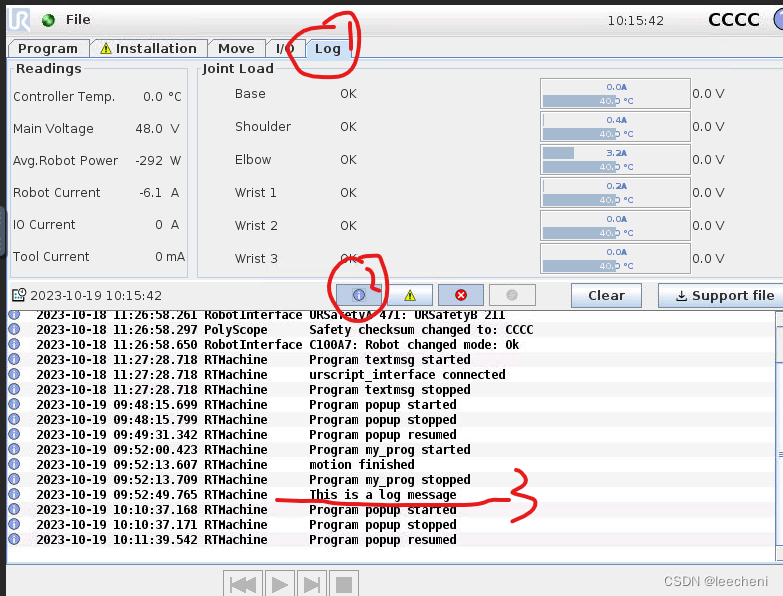Viewport: 783px width, 596px height.
Task: Select 'urscript_interface connected' log entry
Action: coord(391,375)
